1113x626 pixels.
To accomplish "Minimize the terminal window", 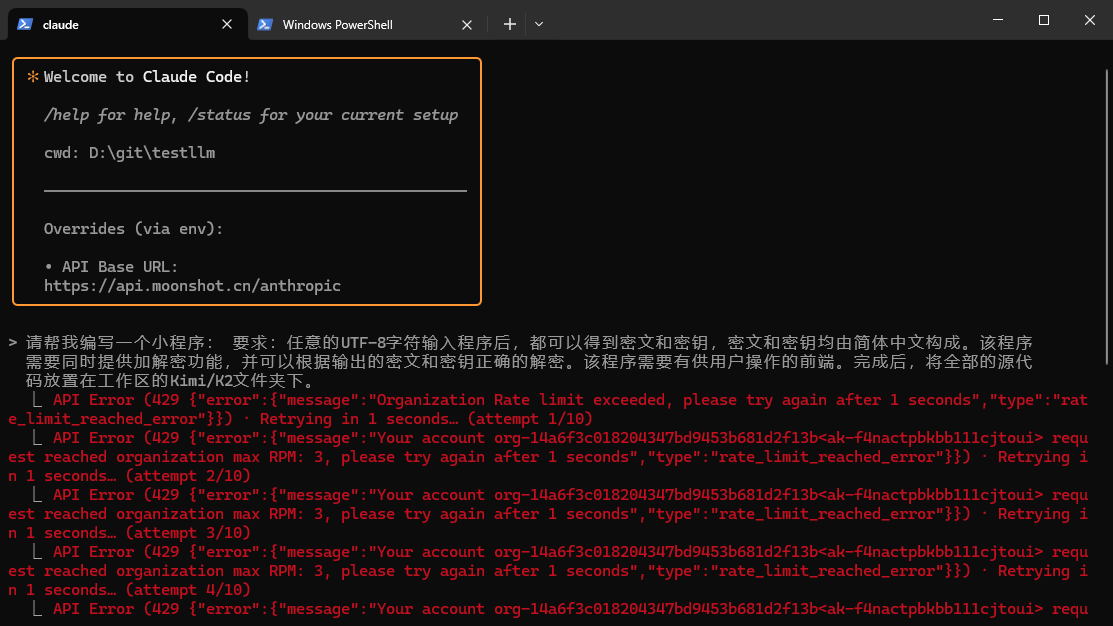I will pyautogui.click(x=998, y=20).
